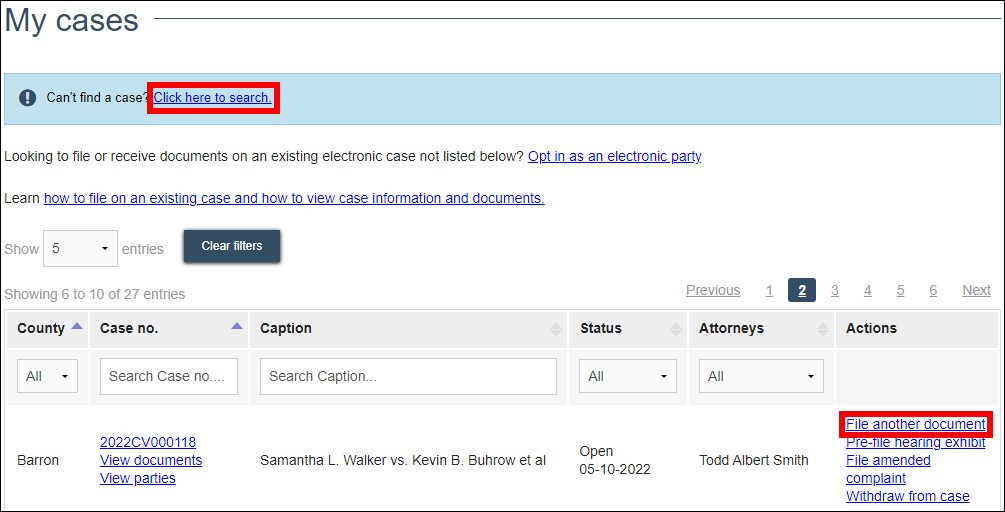This screenshot has height=512, width=1005.
Task: Open case 2022CV000118
Action: click(x=148, y=443)
